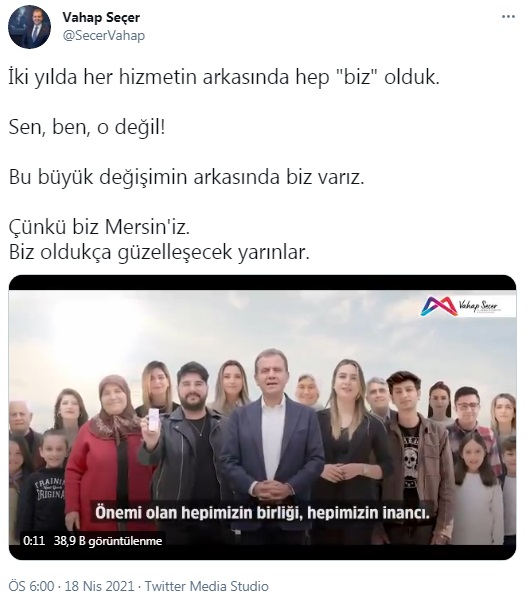Click the 0:11 video duration badge
This screenshot has height=596, width=530.
(x=34, y=541)
